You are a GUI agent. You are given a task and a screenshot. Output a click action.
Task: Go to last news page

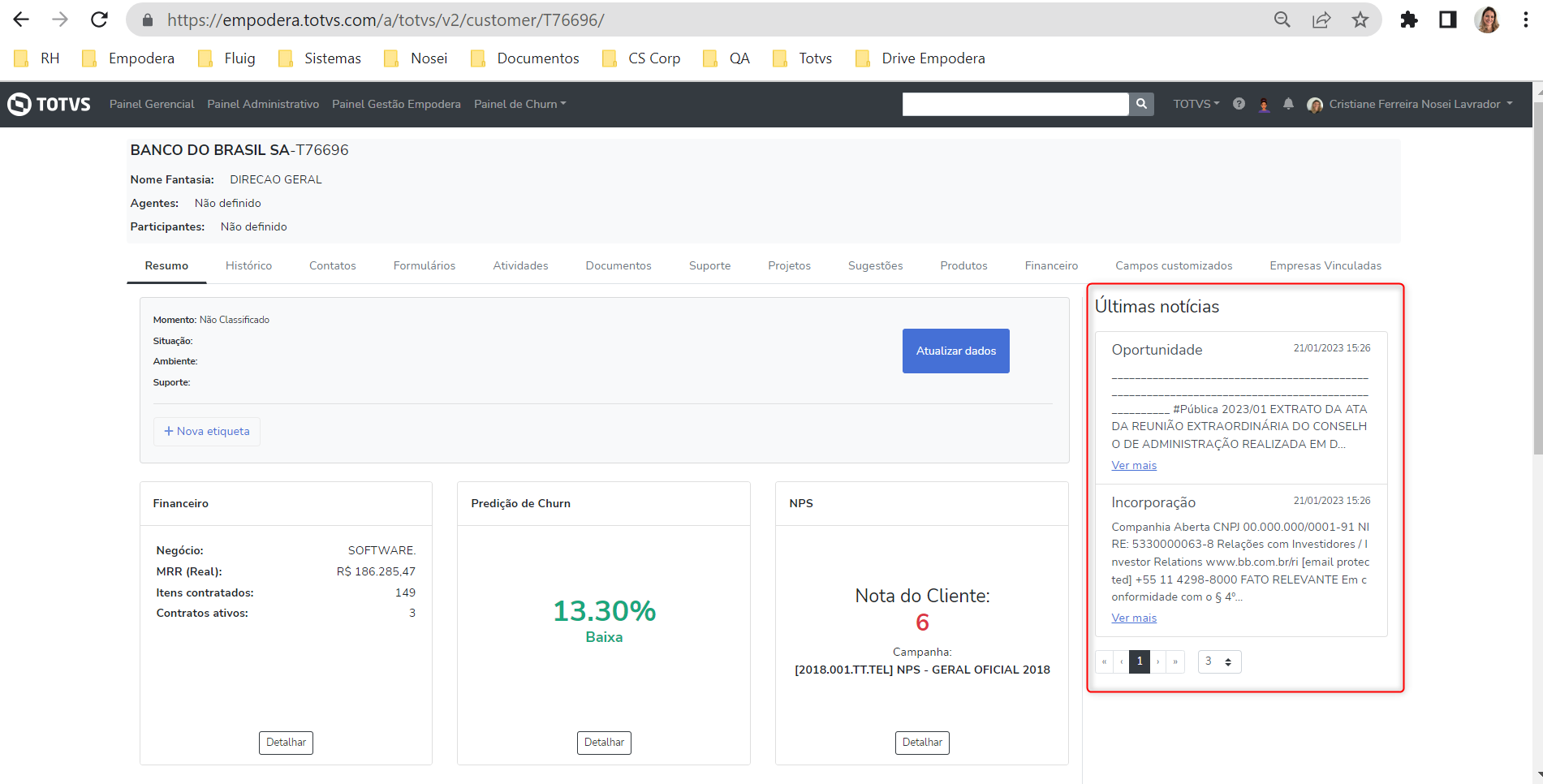(1175, 661)
